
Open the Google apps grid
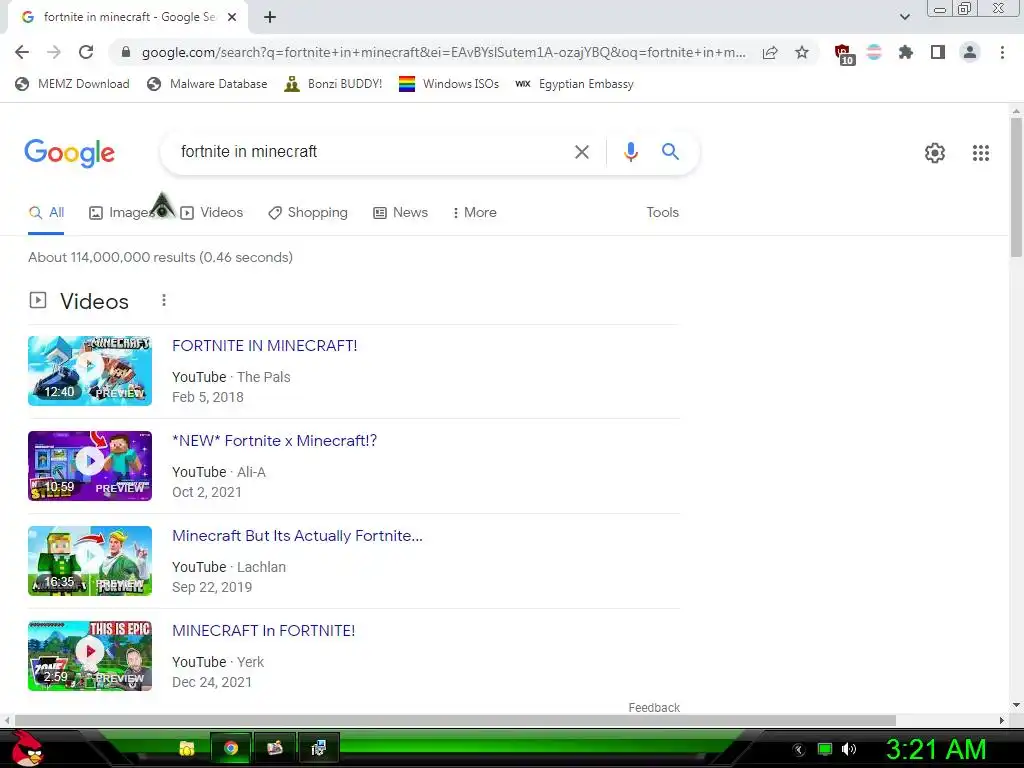pos(981,153)
